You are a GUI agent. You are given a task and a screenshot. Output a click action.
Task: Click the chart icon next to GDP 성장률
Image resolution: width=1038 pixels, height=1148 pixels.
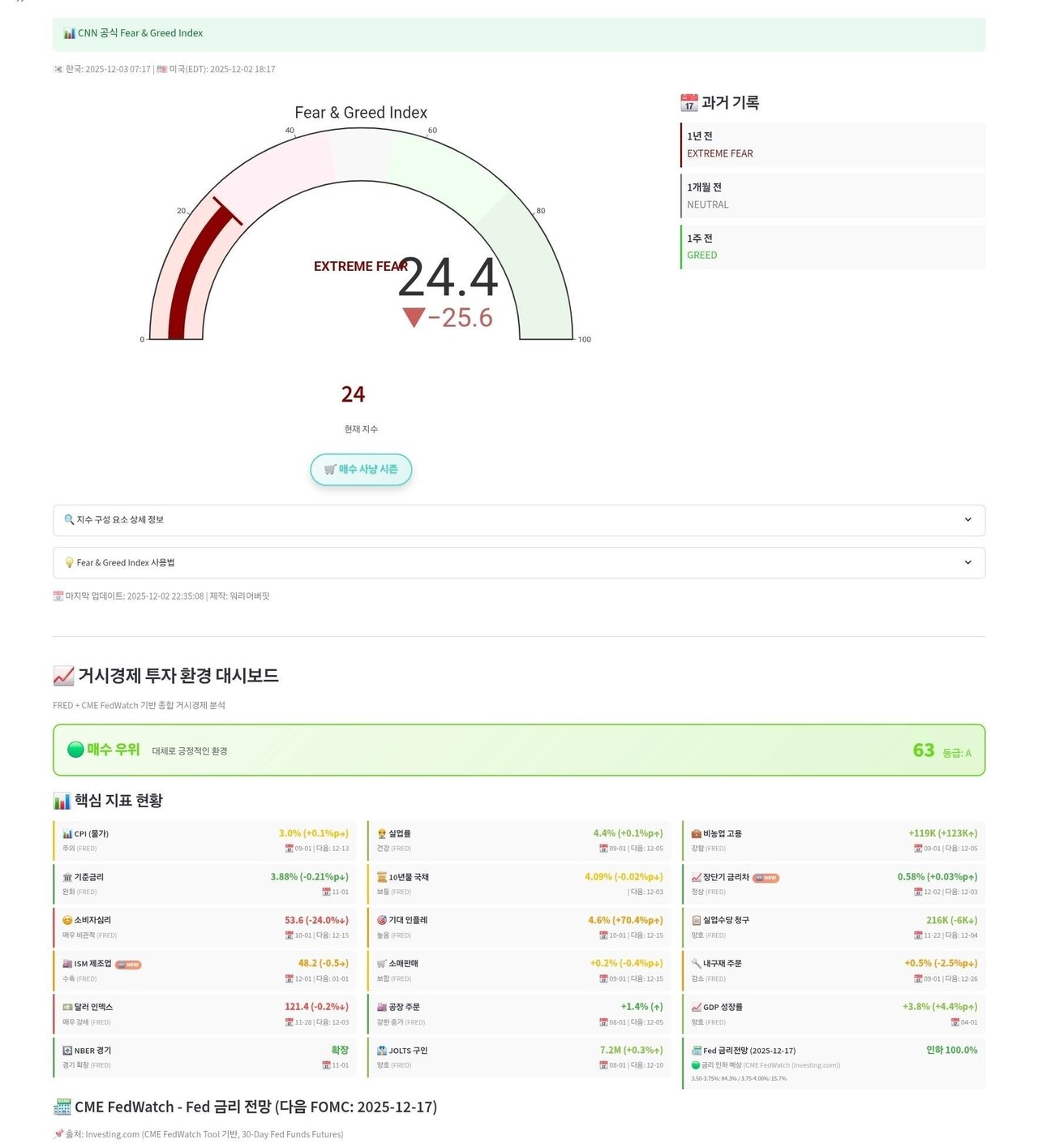[x=695, y=1006]
